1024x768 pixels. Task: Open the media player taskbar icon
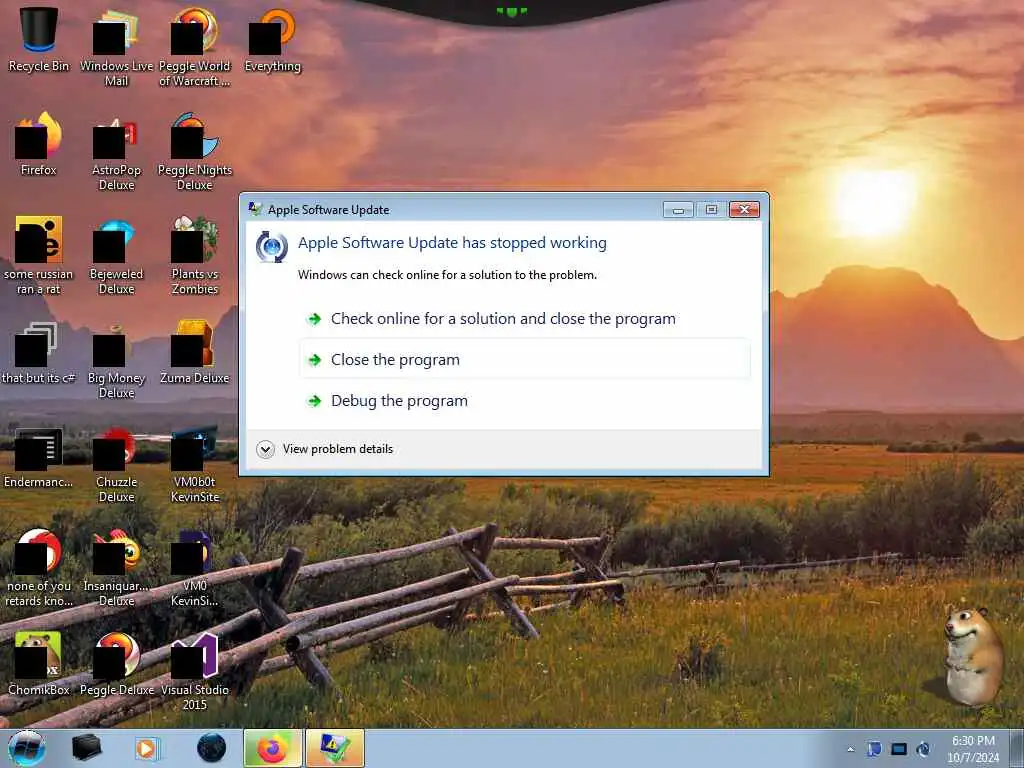(147, 748)
